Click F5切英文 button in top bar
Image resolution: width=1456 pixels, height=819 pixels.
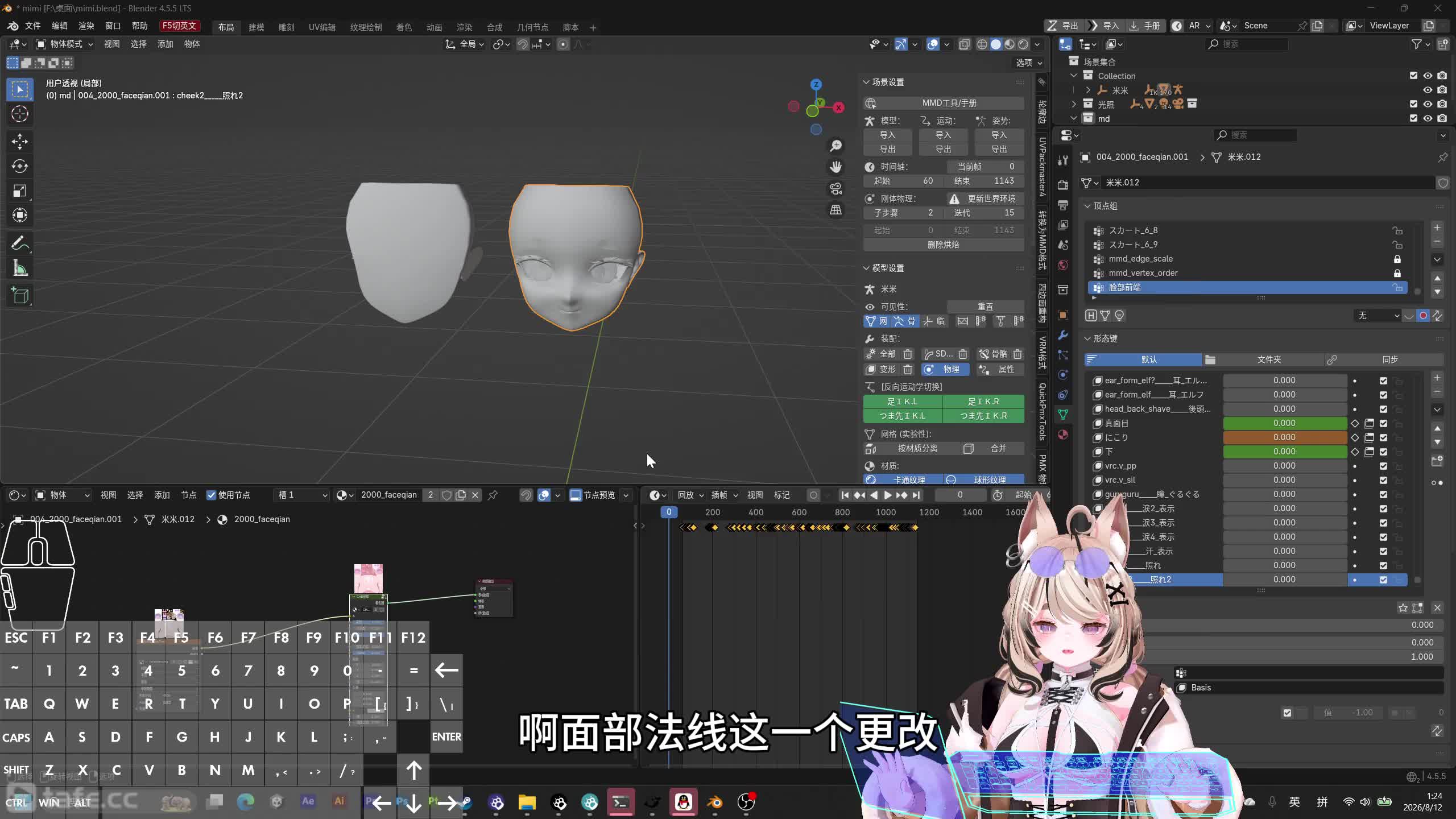tap(179, 26)
